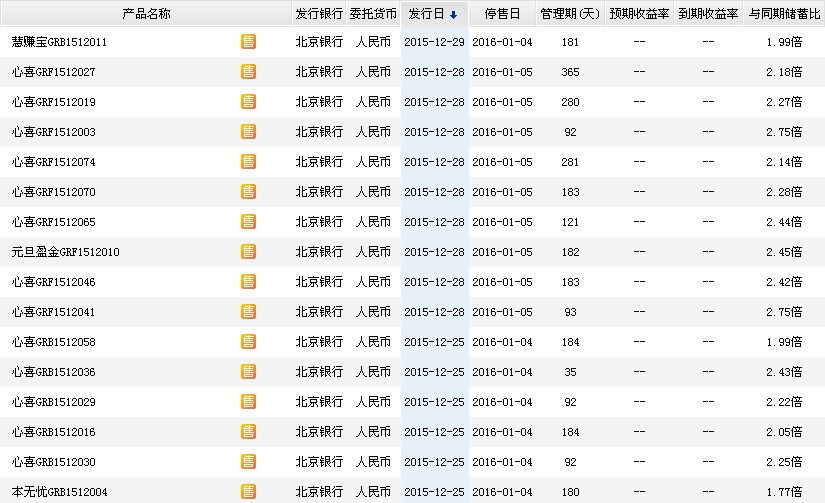
Task: Sort by 与同期储蓄比 column header
Action: pyautogui.click(x=784, y=14)
